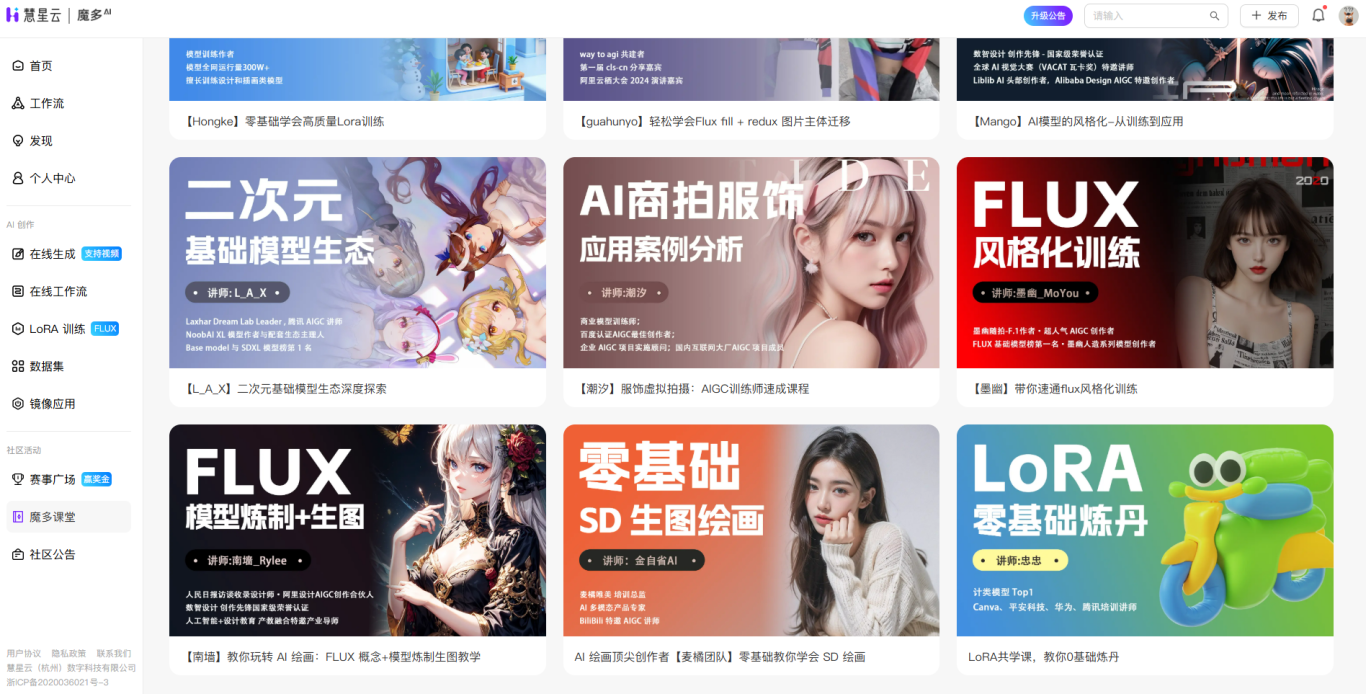Open the LoRA 零基础炼丹 thumbnail
The height and width of the screenshot is (694, 1366).
(1145, 530)
